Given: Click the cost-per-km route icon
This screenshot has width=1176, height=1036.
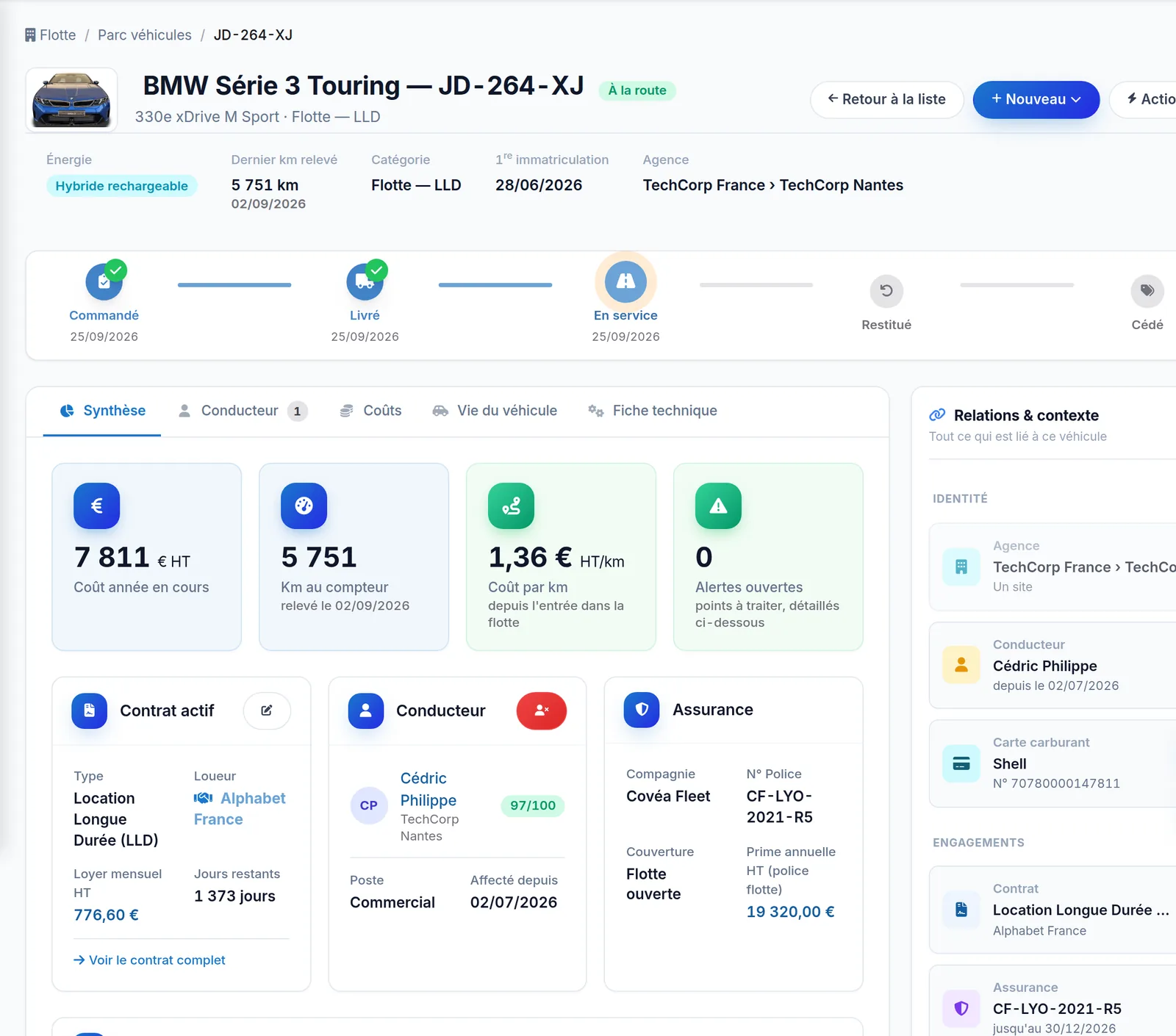Looking at the screenshot, I should tap(511, 506).
